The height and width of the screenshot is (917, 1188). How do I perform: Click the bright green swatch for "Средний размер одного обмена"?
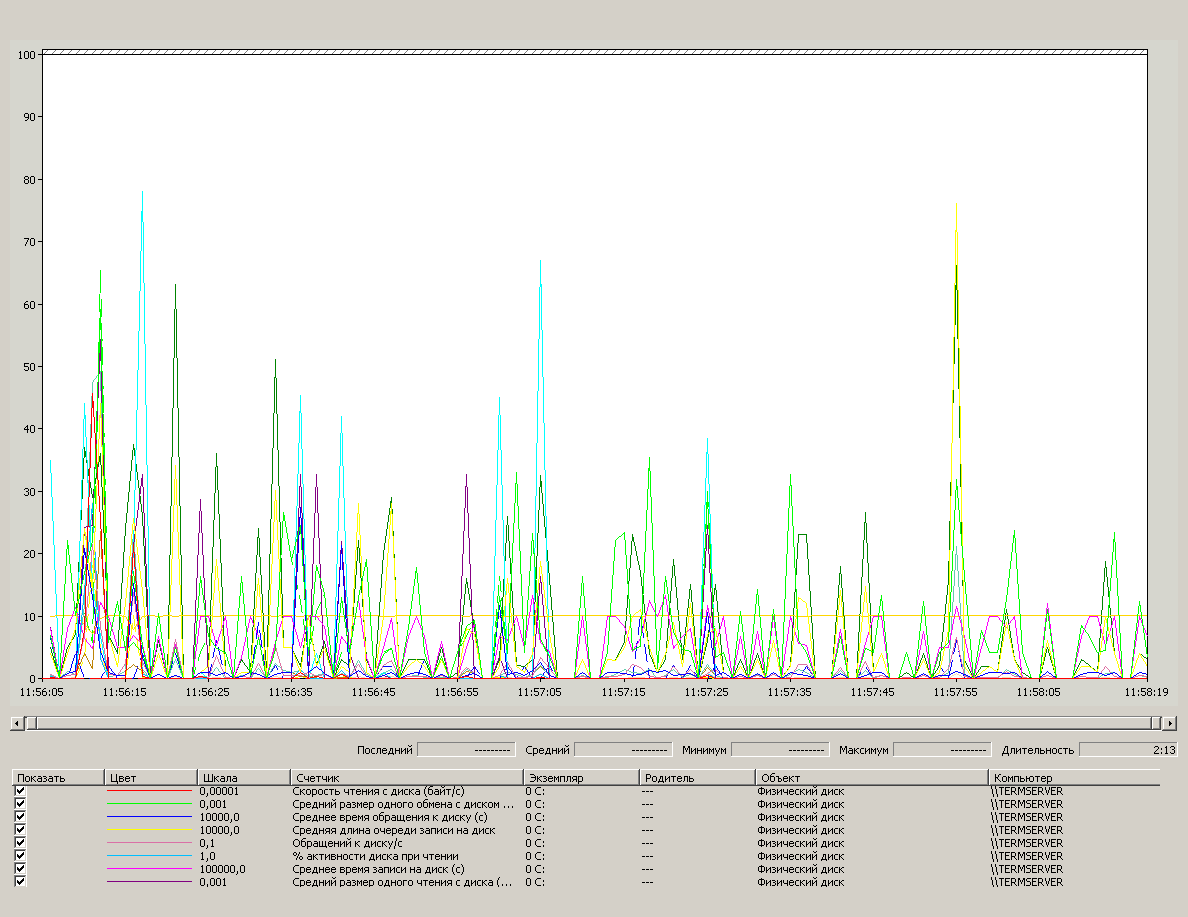tap(149, 804)
